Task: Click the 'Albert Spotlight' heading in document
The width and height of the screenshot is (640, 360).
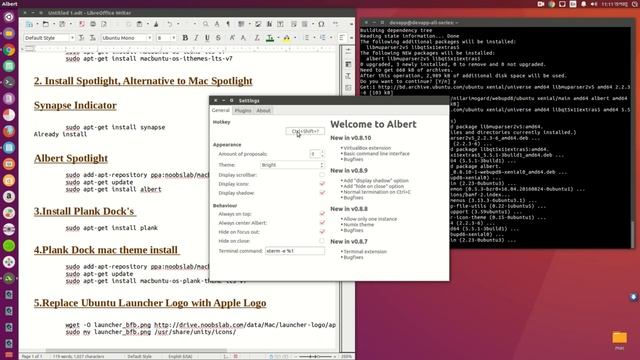Action: (x=71, y=158)
